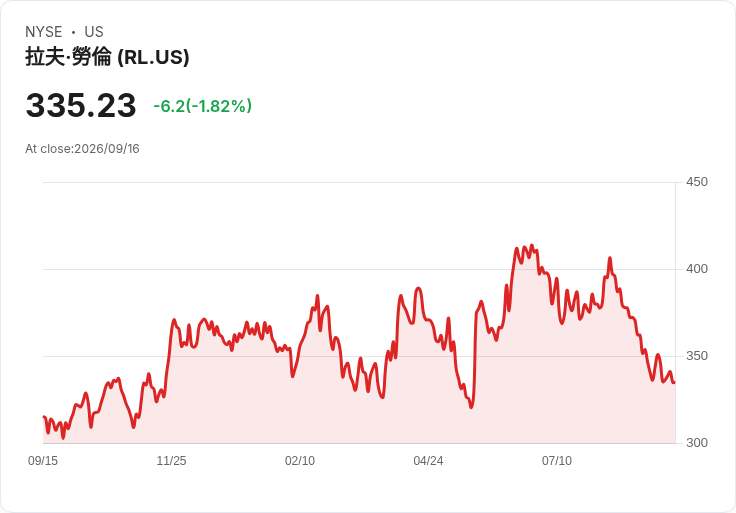
Task: Click the 11/25 date label on x-axis
Action: coord(171,461)
